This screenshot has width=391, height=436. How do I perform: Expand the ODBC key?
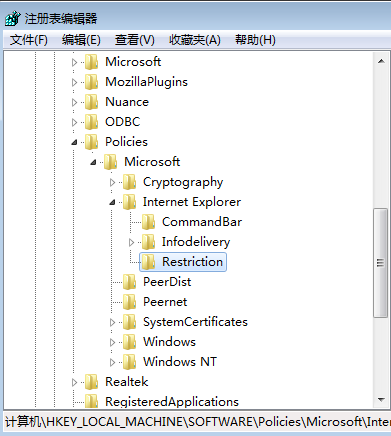[x=74, y=122]
